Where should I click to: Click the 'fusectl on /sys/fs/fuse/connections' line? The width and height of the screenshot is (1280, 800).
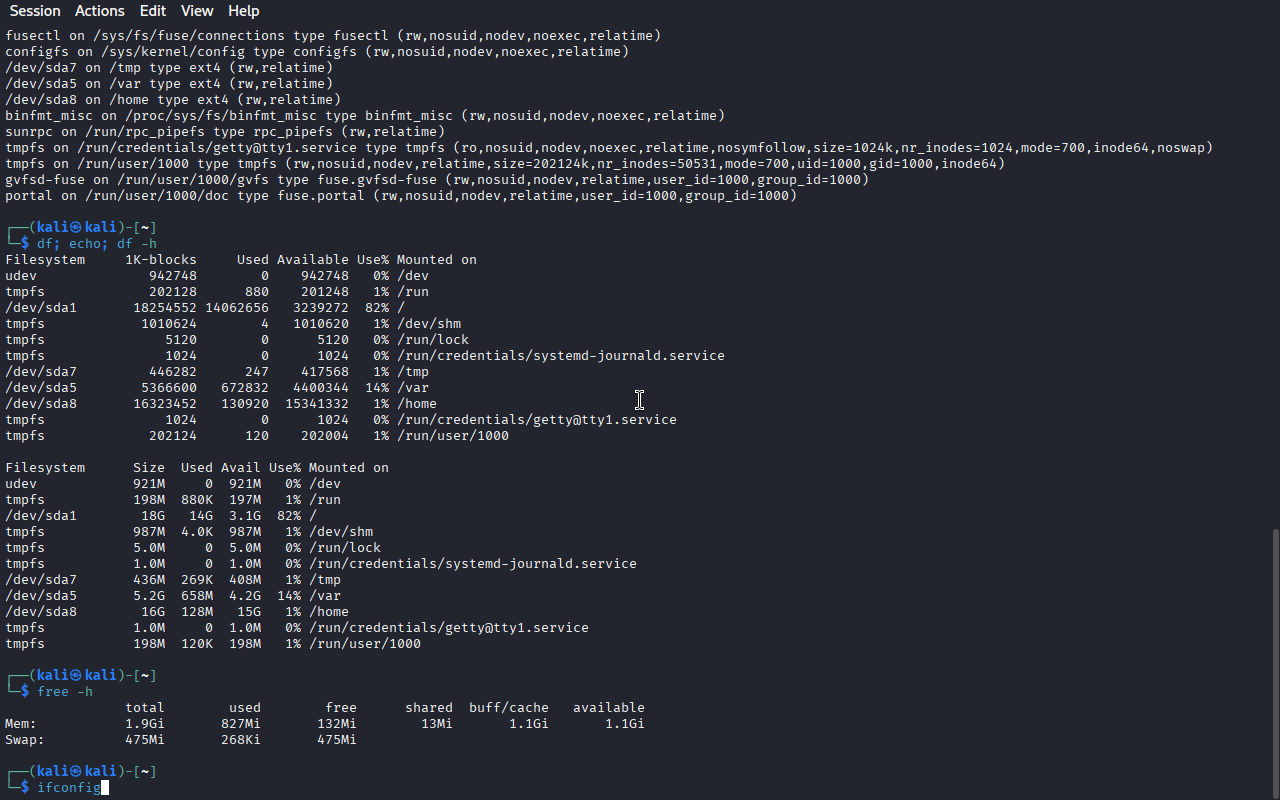click(x=333, y=36)
